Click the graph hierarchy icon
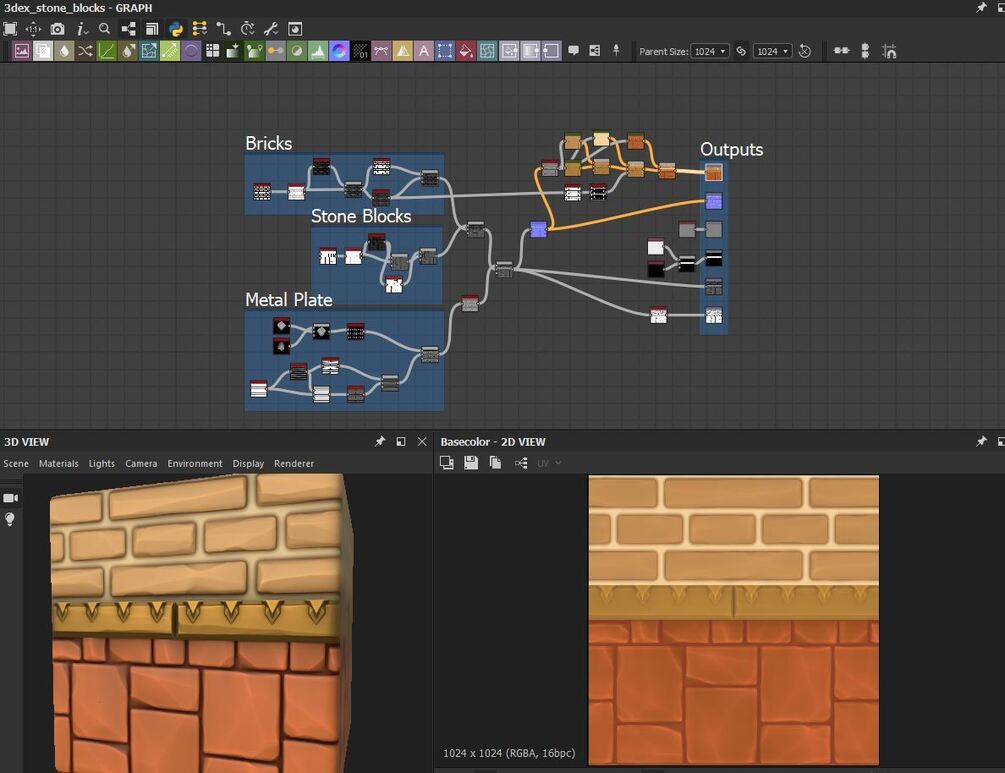 128,29
